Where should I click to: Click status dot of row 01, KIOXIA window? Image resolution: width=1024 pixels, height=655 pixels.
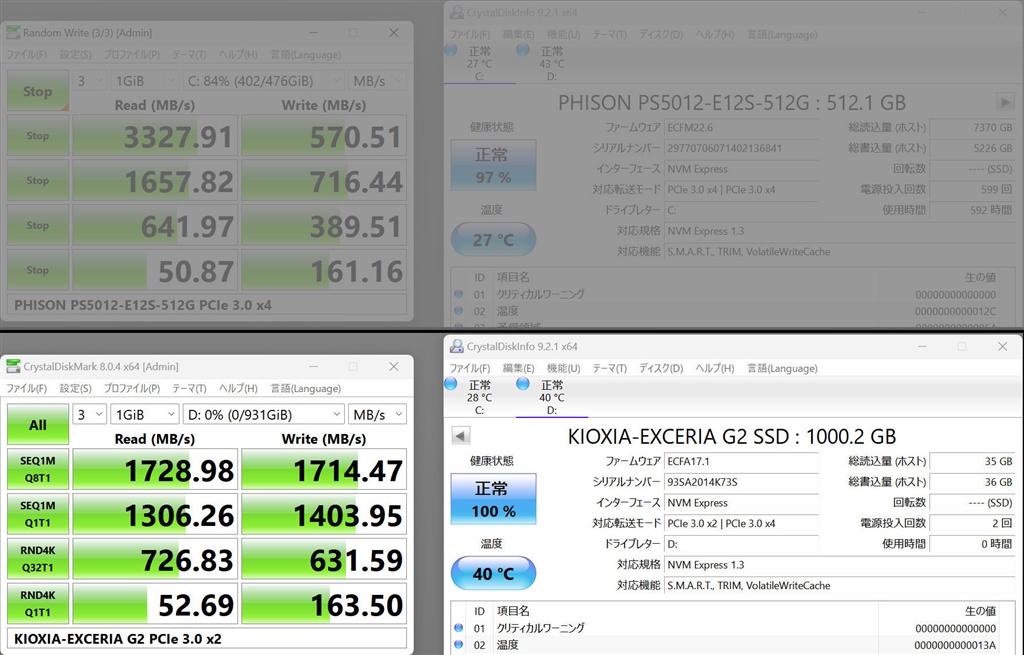pyautogui.click(x=458, y=628)
